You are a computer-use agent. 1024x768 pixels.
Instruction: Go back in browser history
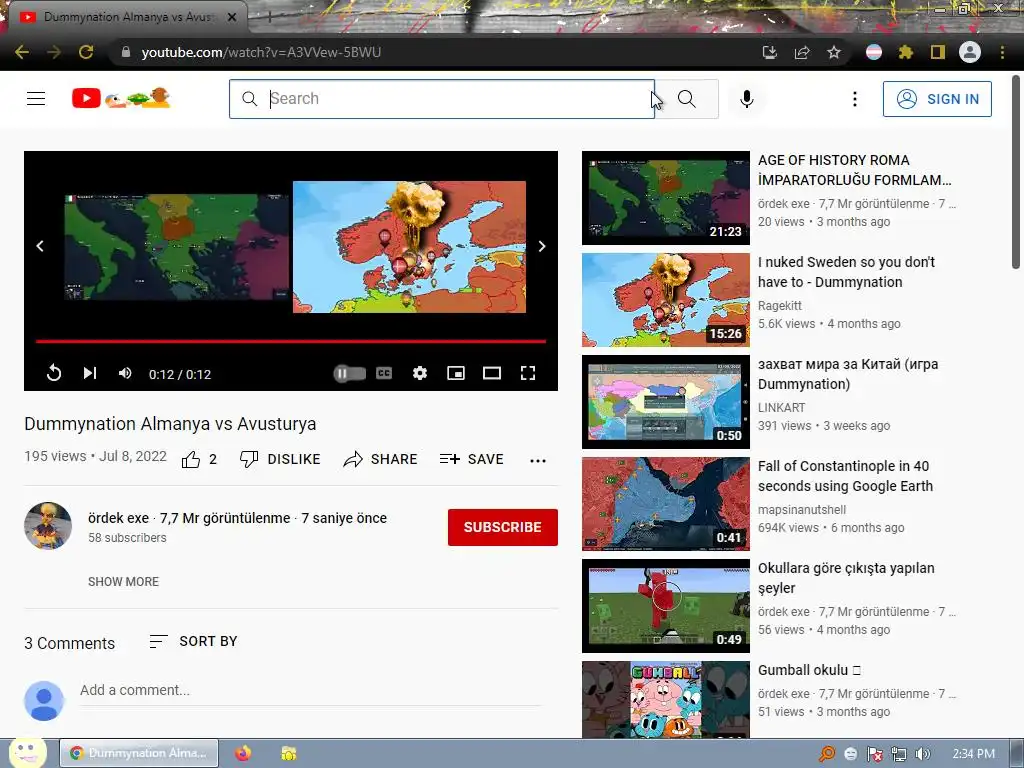click(22, 52)
